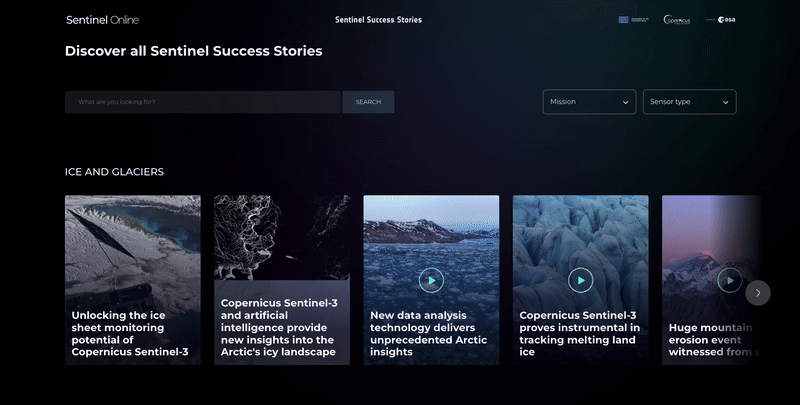The image size is (800, 405).
Task: Play the Arctic insights video
Action: 431,280
